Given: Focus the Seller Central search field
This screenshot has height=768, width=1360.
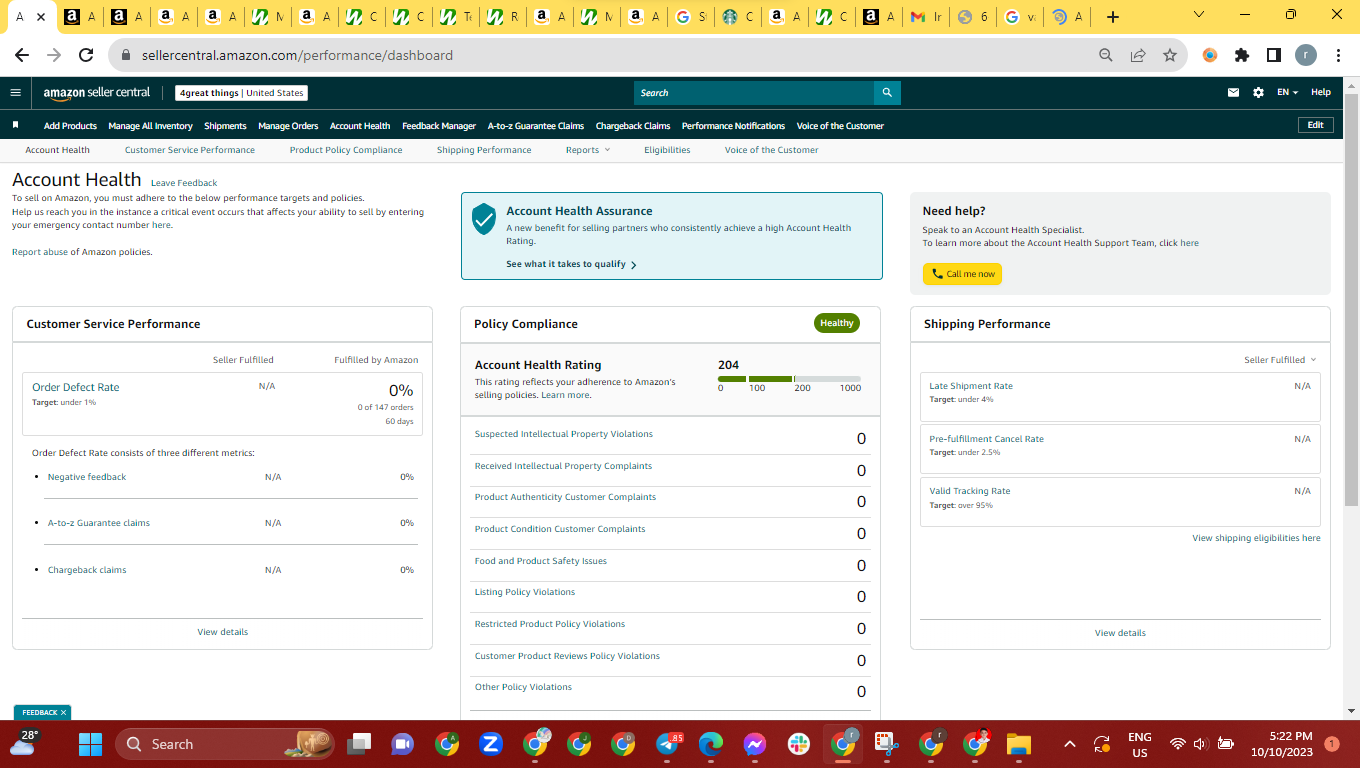Looking at the screenshot, I should (x=754, y=93).
